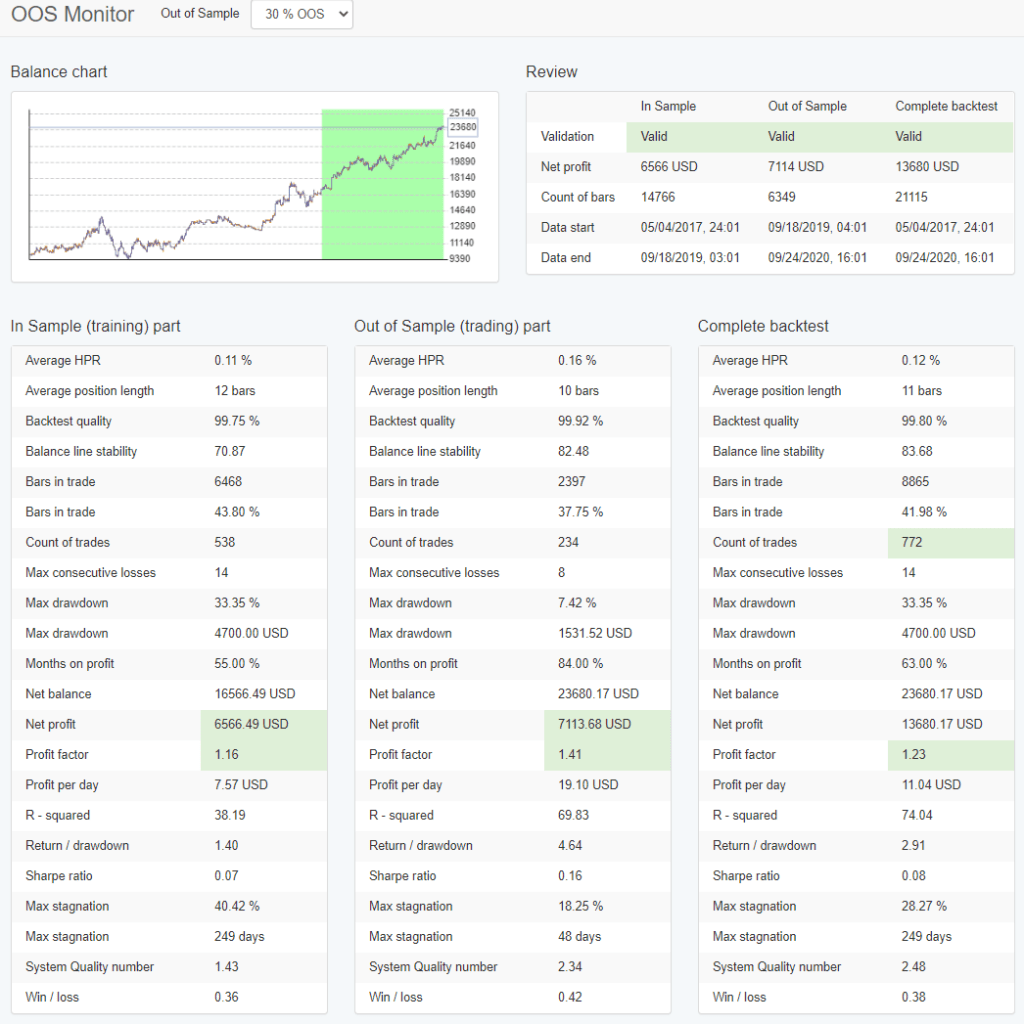The image size is (1024, 1024).
Task: Click the Out of Sample (trading) part heading
Action: click(x=452, y=326)
